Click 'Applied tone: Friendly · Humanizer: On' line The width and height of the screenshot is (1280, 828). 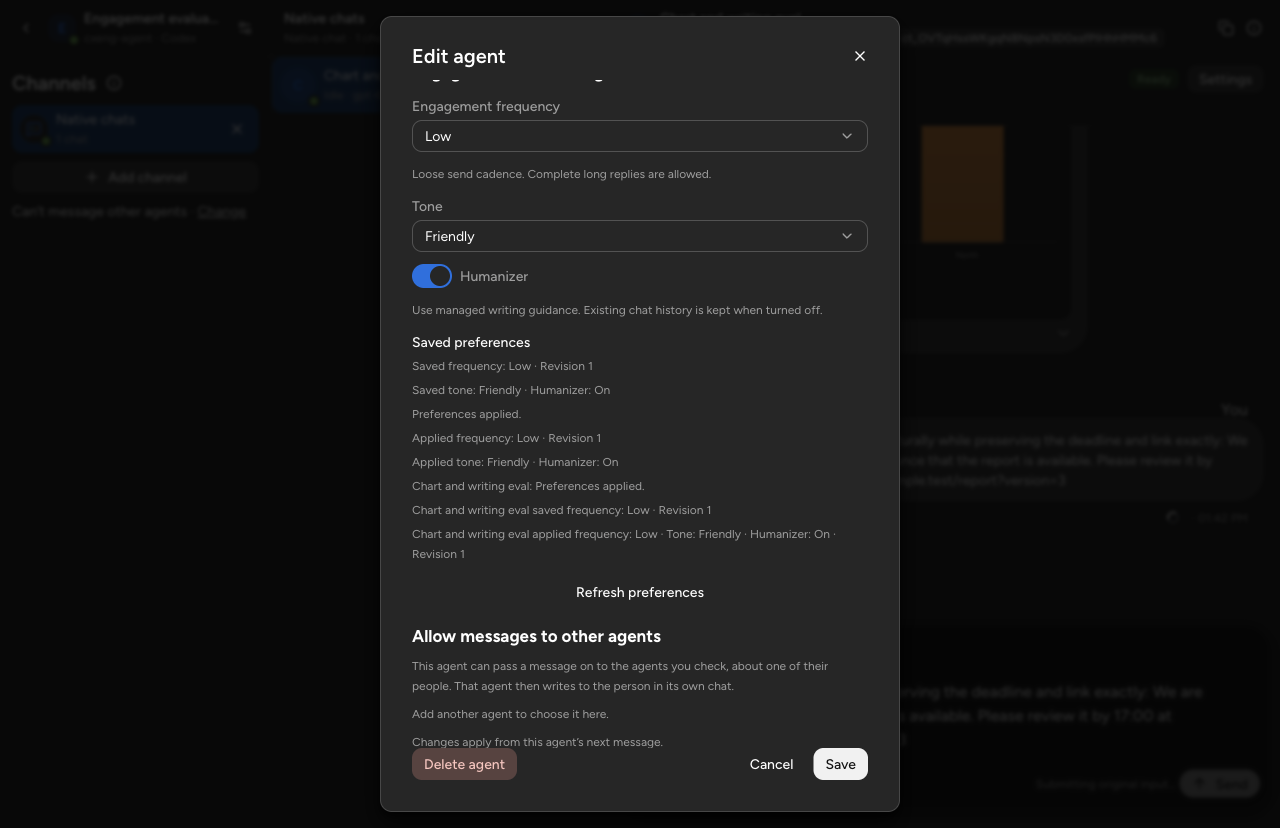[515, 462]
